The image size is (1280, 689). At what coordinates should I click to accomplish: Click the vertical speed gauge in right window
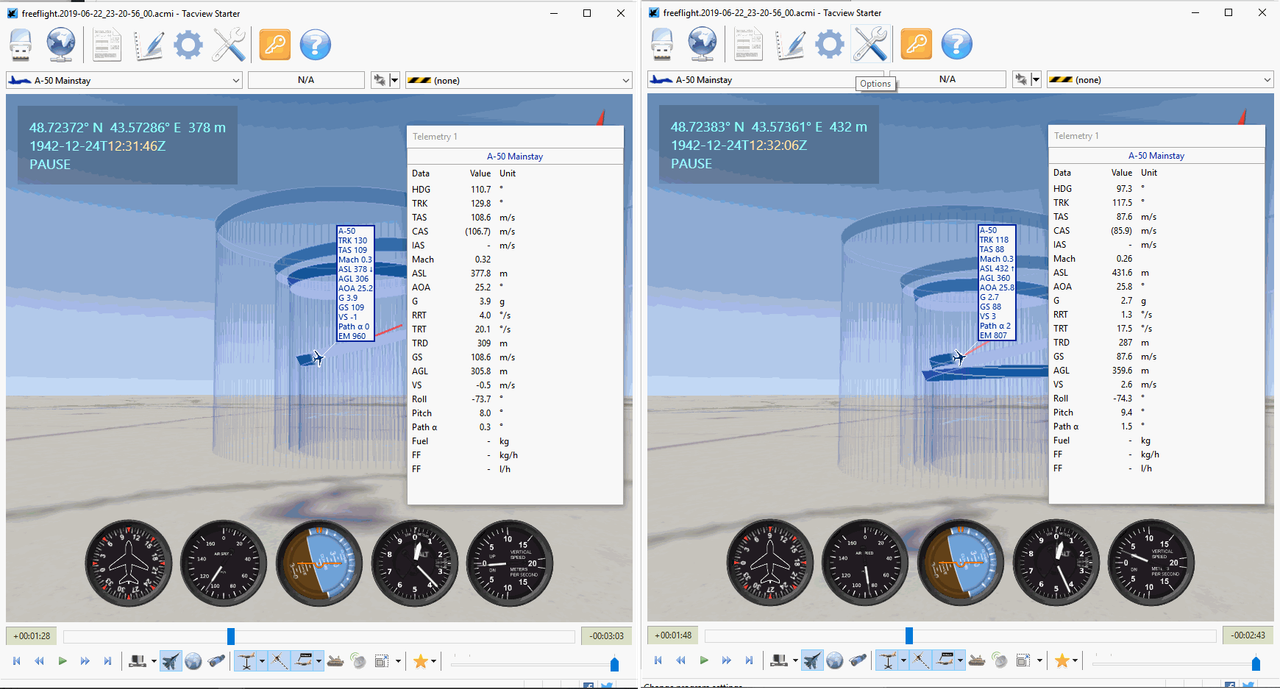click(x=1152, y=564)
